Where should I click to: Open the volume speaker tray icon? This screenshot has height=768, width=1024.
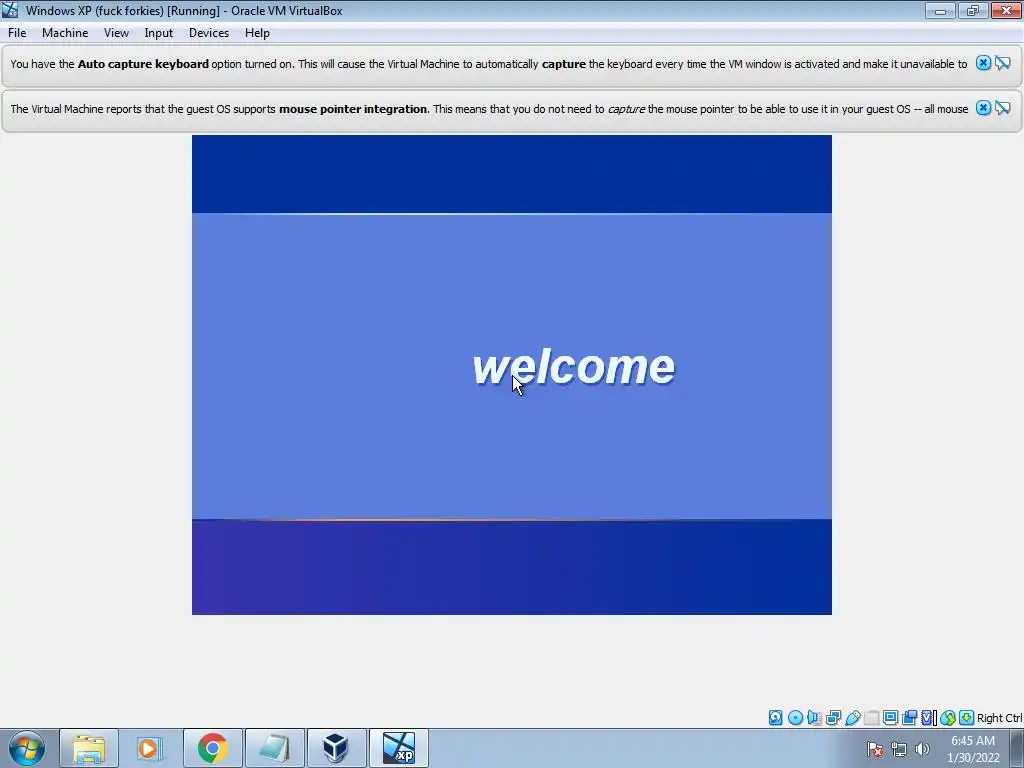[x=922, y=749]
